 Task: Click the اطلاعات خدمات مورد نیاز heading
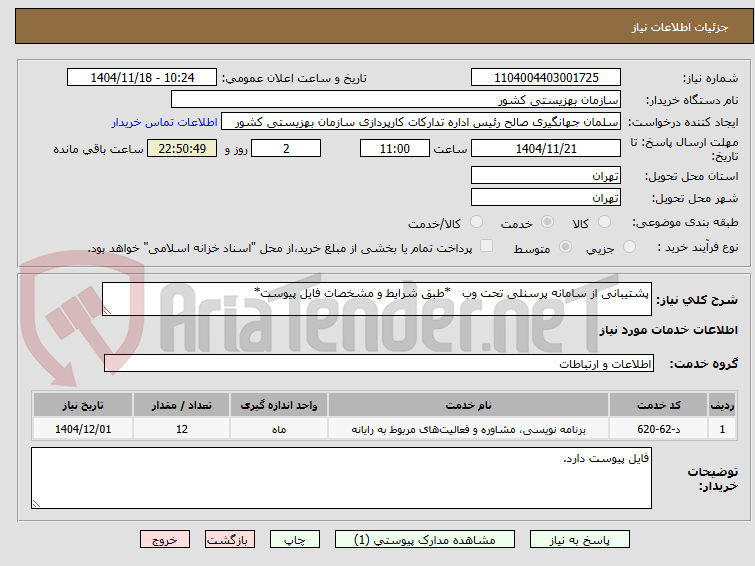[668, 330]
